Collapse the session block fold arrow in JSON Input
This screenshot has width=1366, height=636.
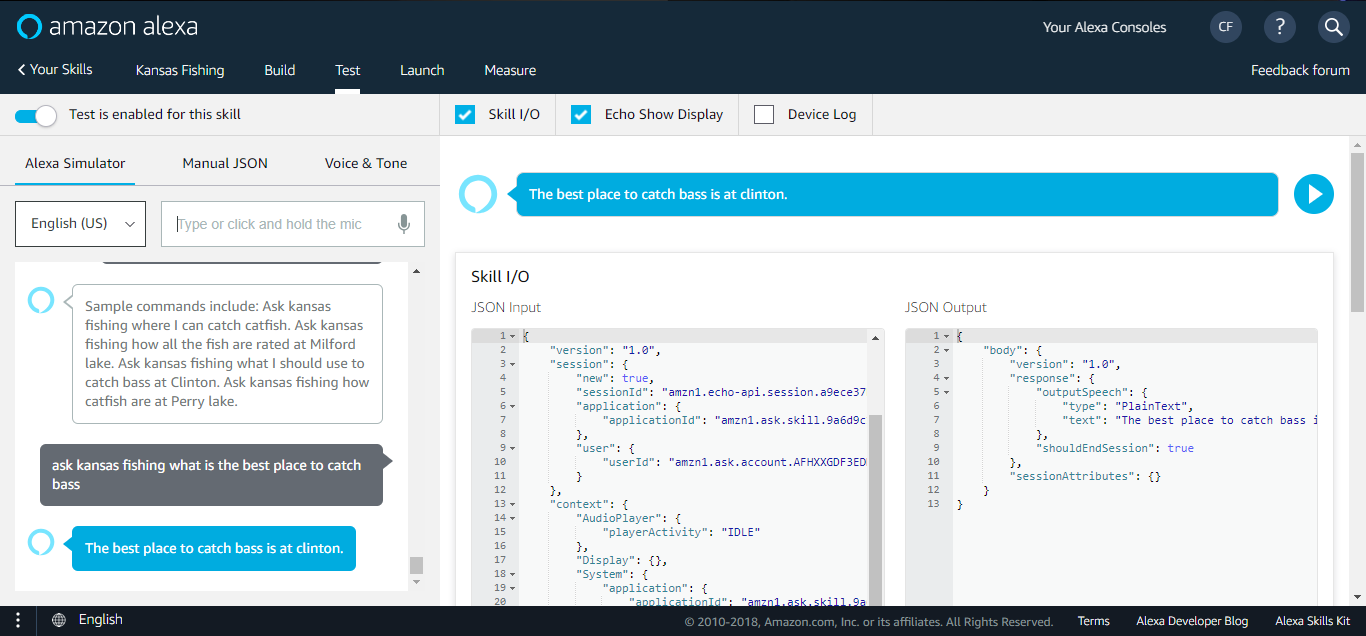coord(512,364)
